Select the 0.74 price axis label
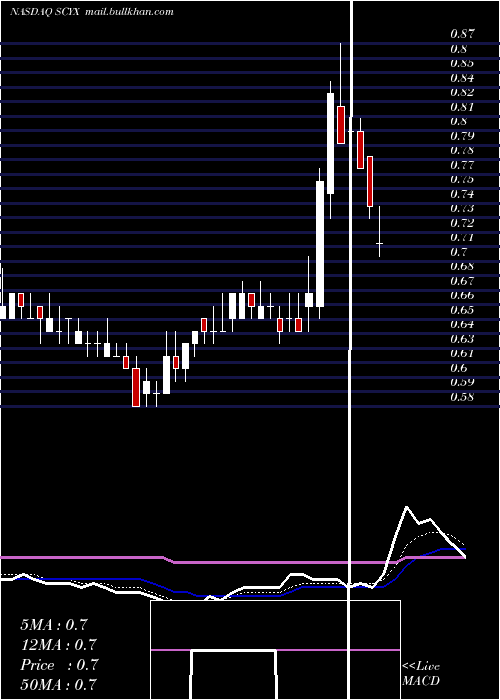Viewport: 500px width, 700px height. pos(462,194)
